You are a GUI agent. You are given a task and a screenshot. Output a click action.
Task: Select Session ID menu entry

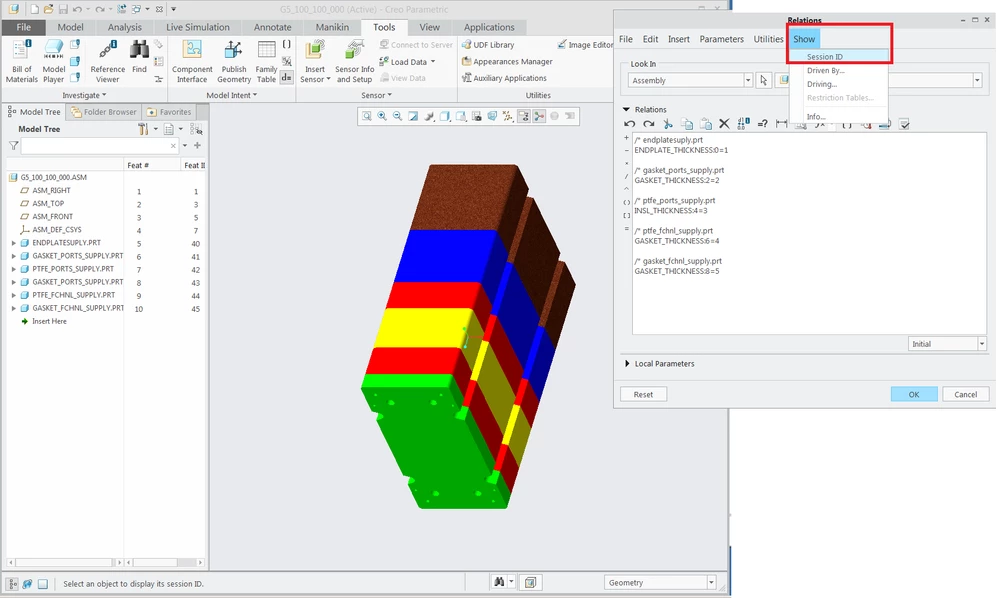[838, 57]
